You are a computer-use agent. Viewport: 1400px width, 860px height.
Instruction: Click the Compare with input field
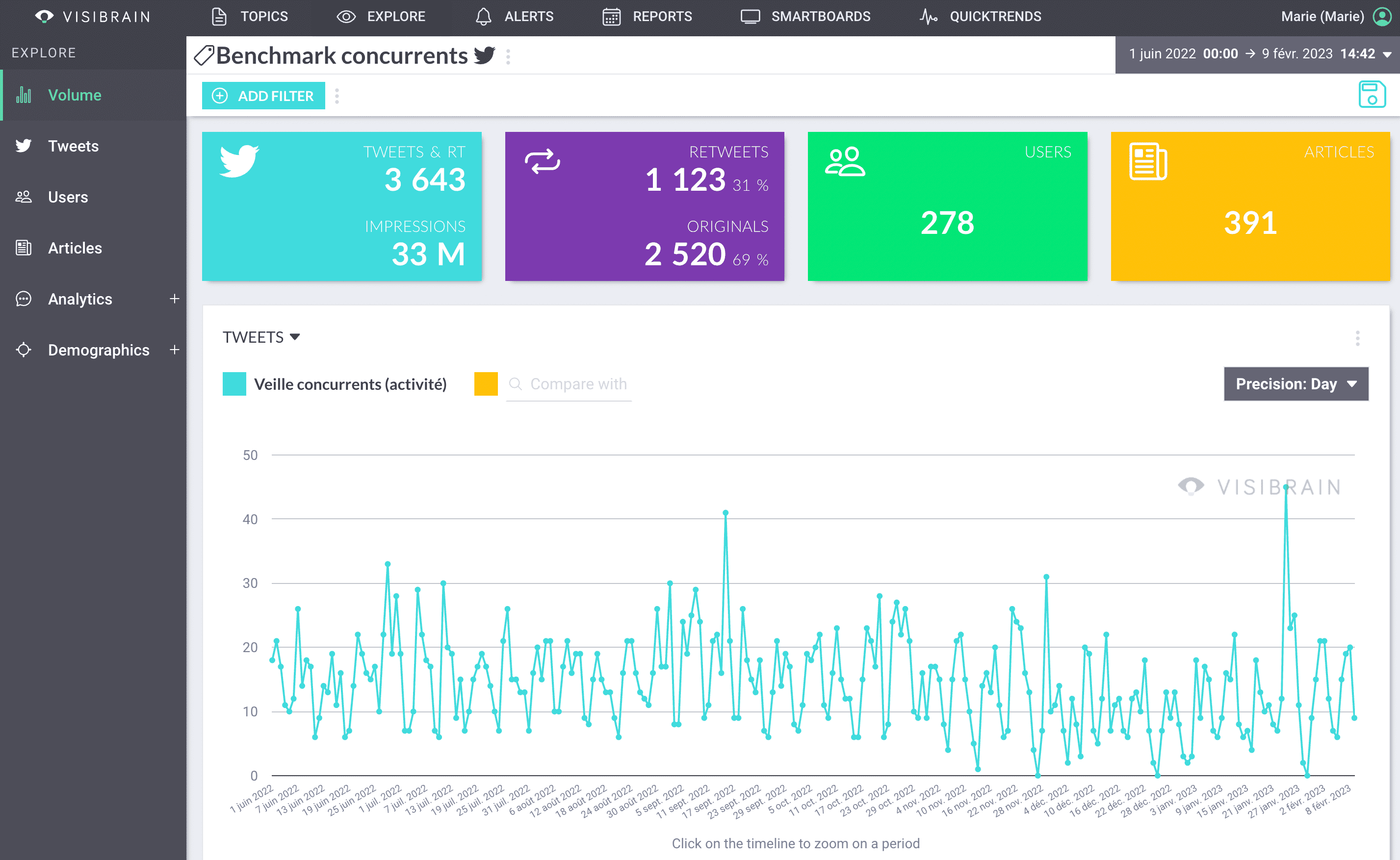579,383
